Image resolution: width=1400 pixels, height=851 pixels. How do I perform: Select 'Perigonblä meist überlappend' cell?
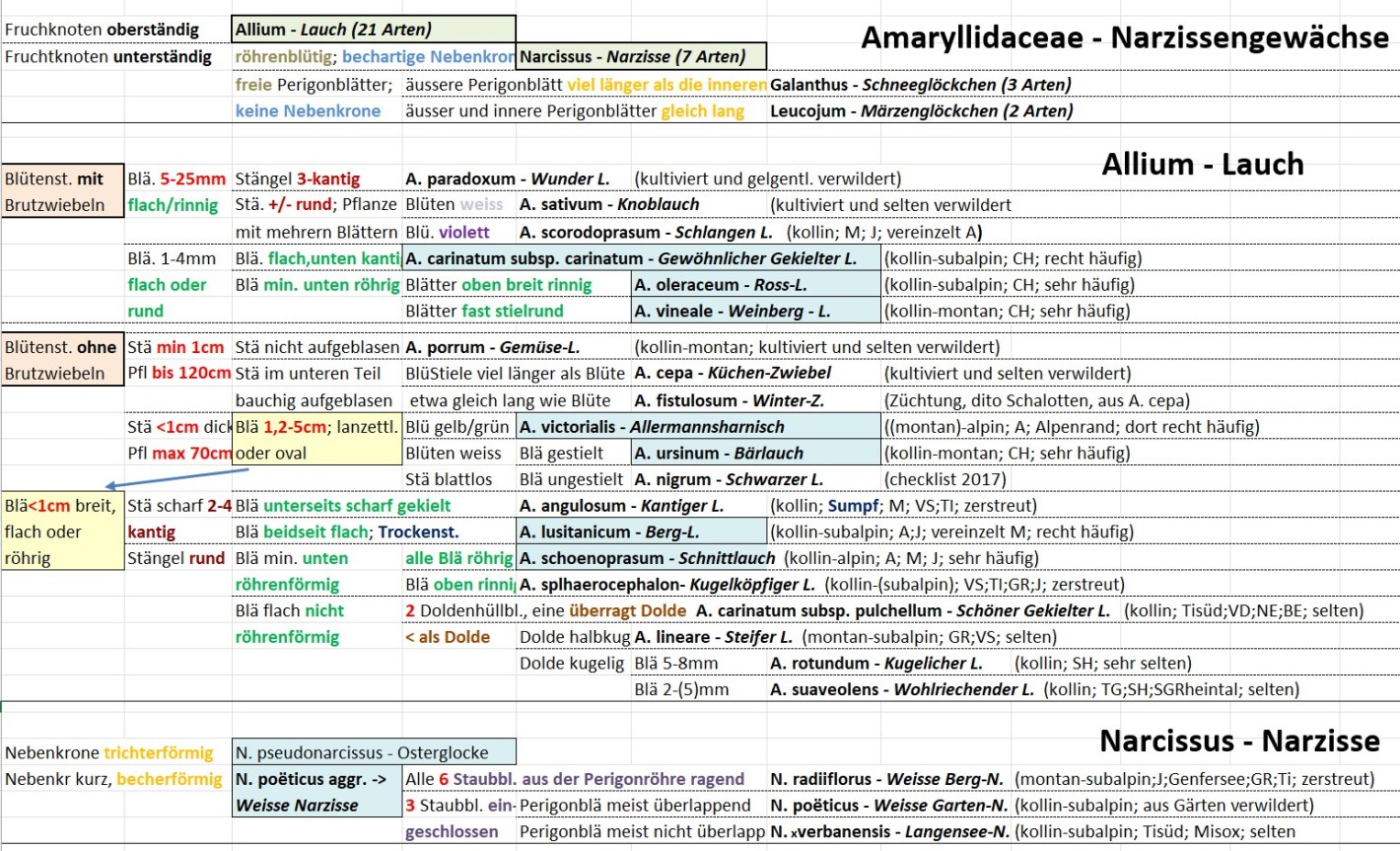tap(635, 805)
